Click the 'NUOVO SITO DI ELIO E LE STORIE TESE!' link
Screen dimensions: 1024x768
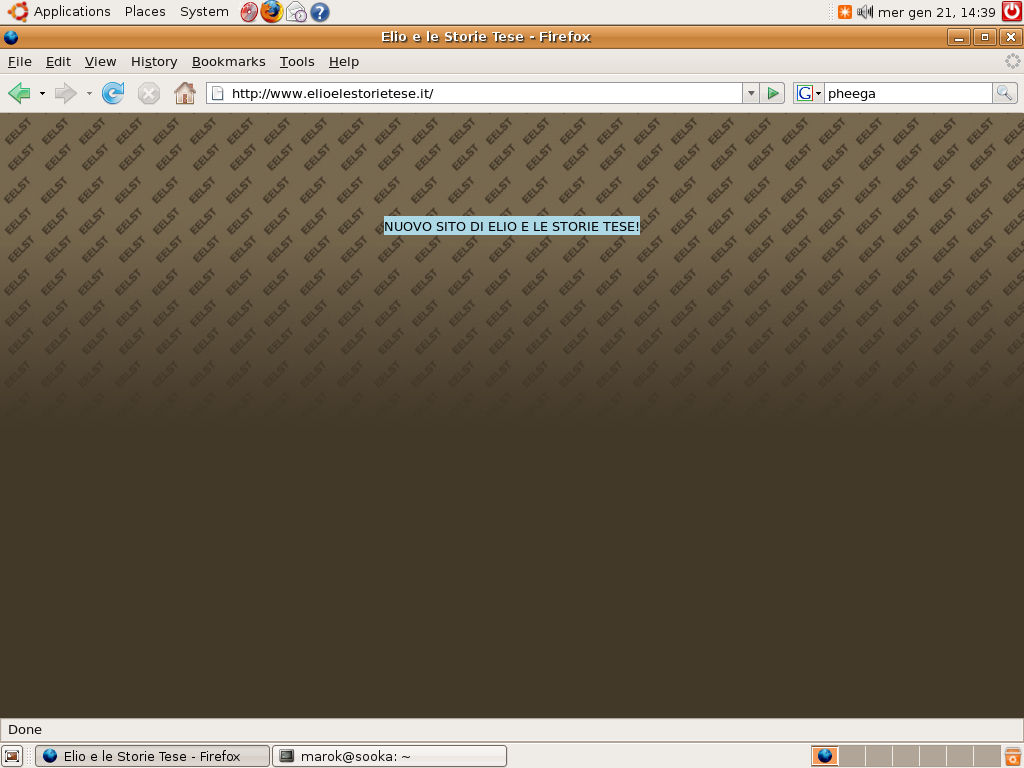point(512,226)
